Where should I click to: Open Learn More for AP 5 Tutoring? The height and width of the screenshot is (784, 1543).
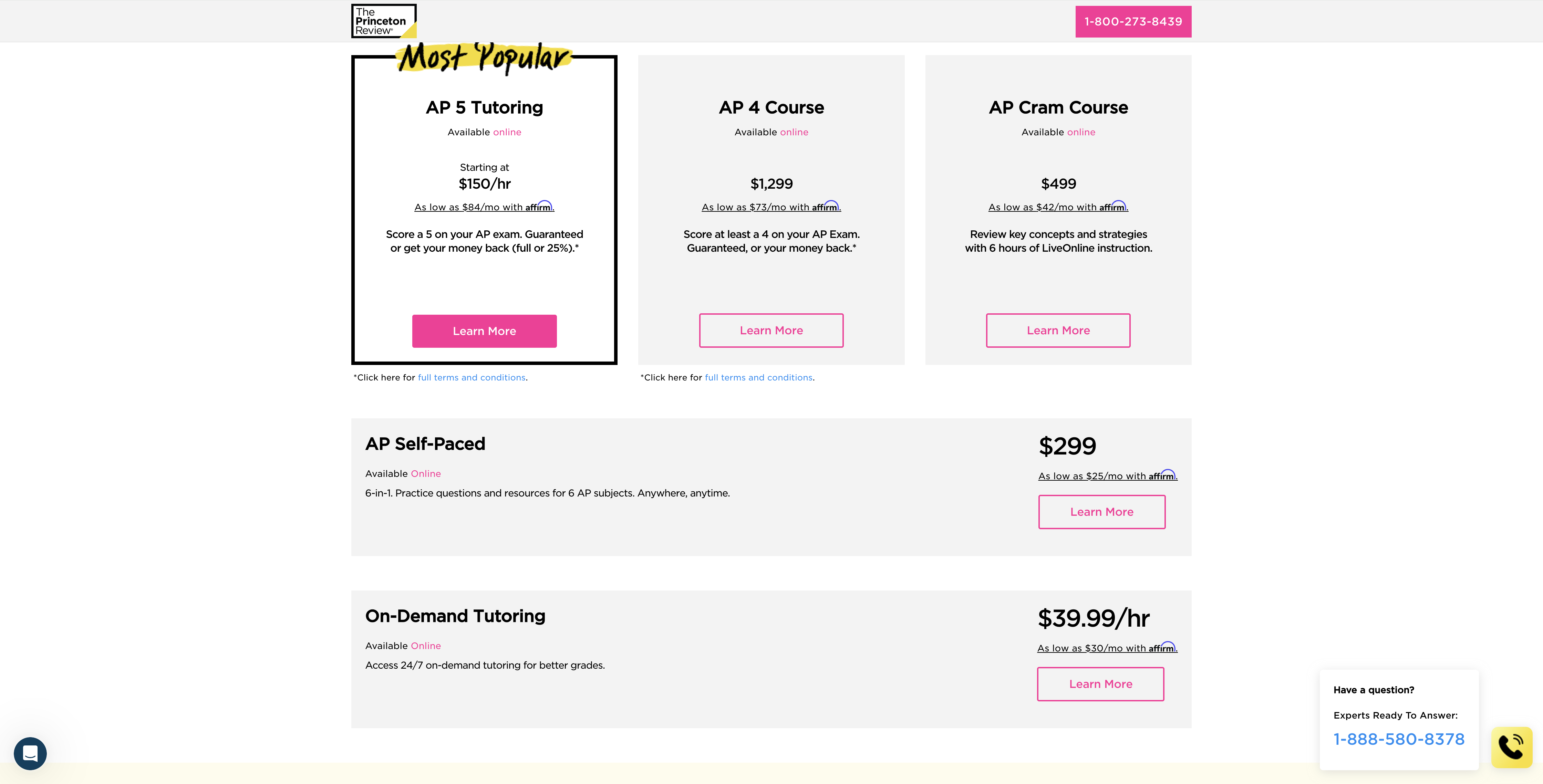[484, 331]
